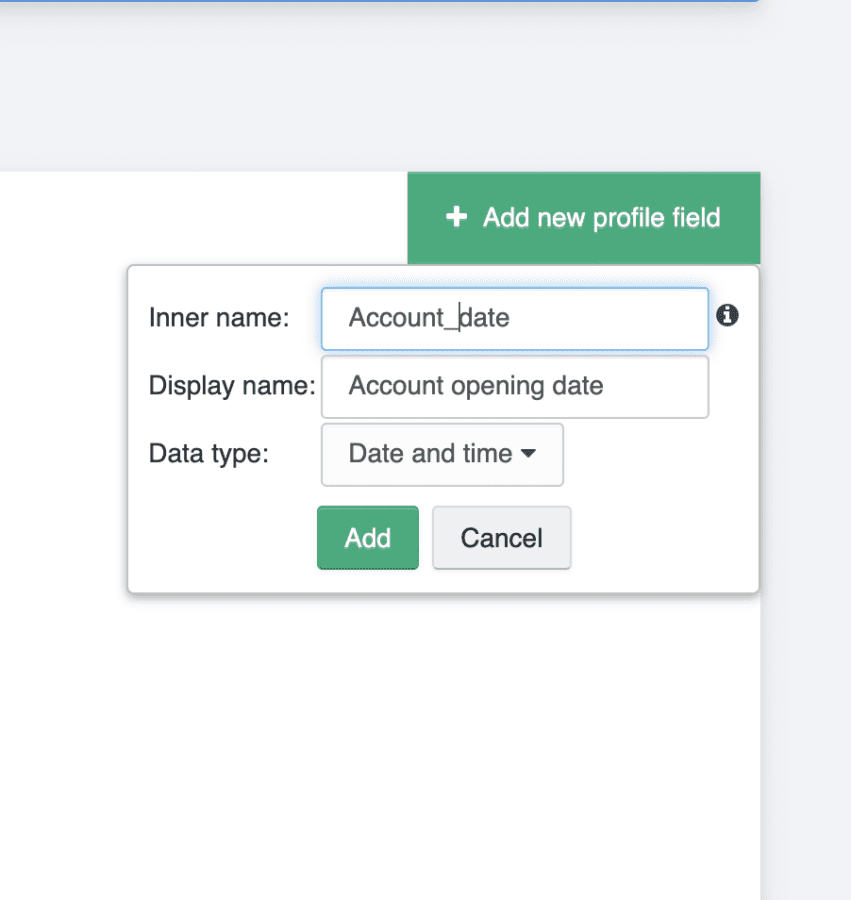Viewport: 851px width, 900px height.
Task: Click the caret arrow on Data type dropdown
Action: (529, 454)
